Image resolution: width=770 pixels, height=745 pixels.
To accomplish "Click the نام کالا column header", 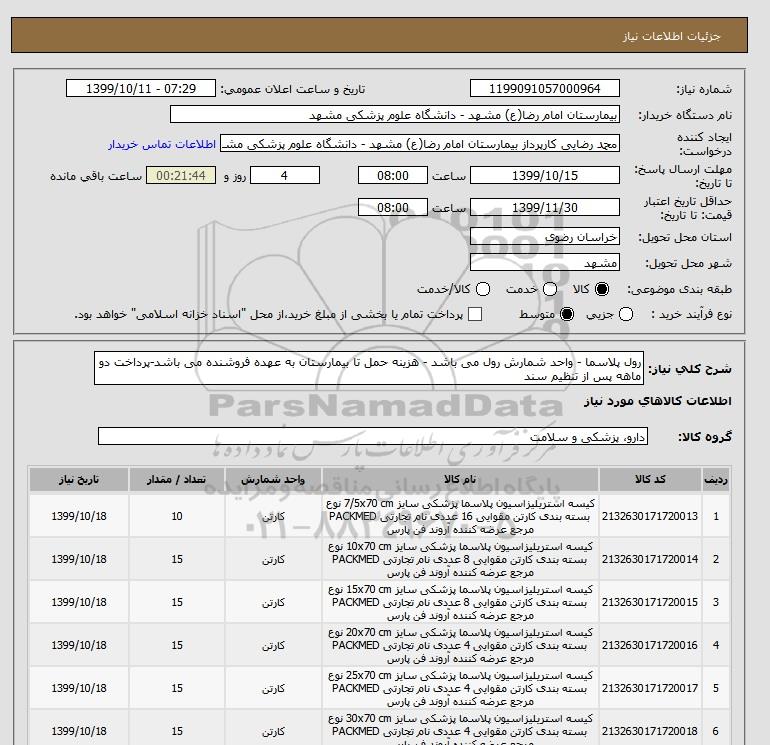I will click(460, 479).
